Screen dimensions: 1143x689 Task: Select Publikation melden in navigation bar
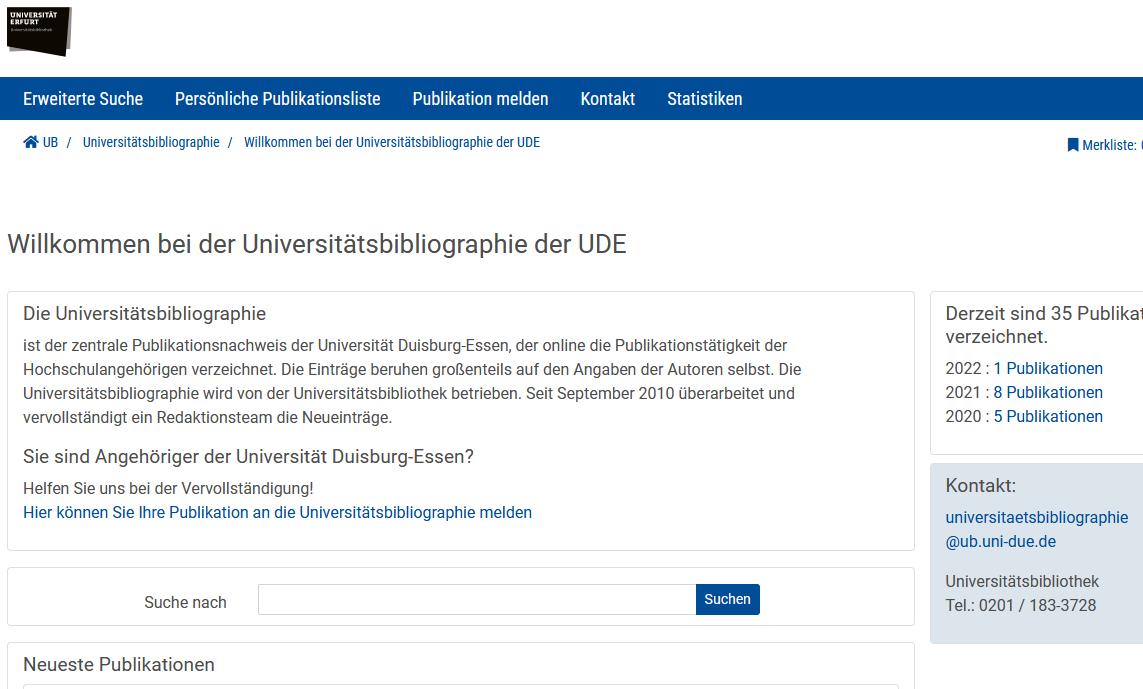point(480,99)
